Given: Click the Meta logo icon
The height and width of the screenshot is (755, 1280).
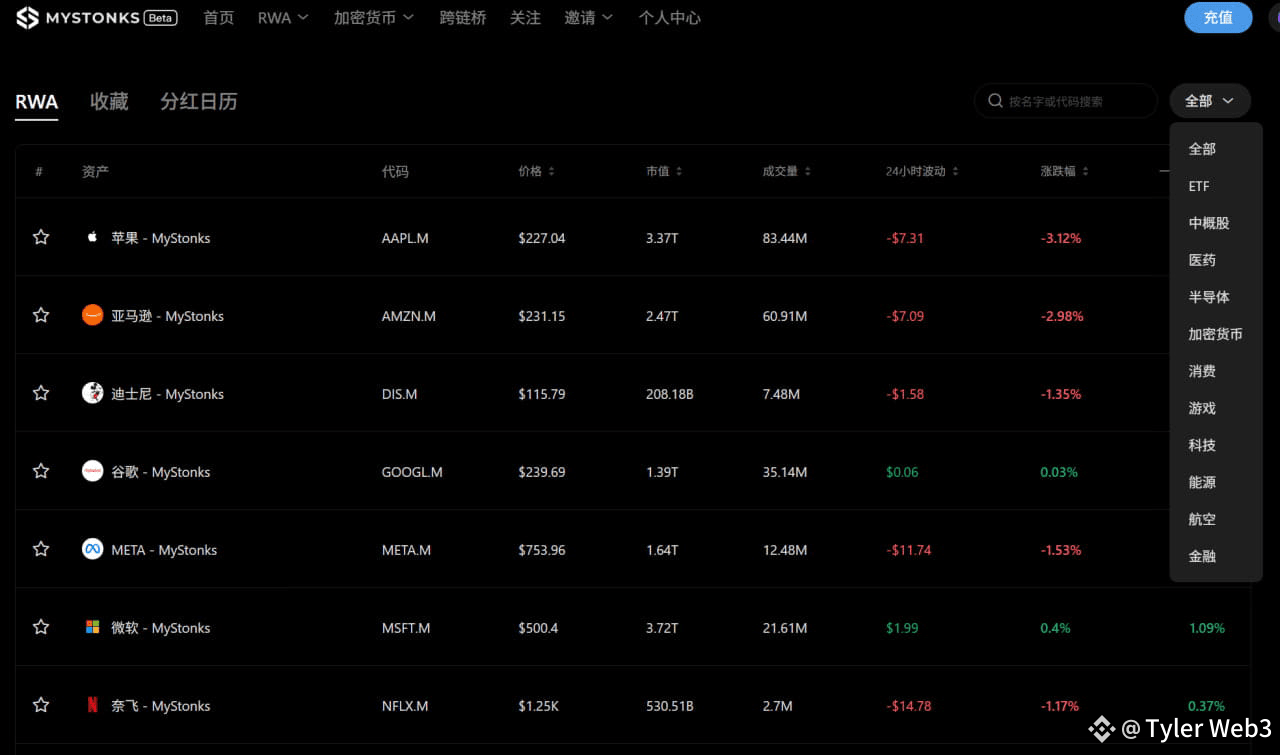Looking at the screenshot, I should 92,549.
